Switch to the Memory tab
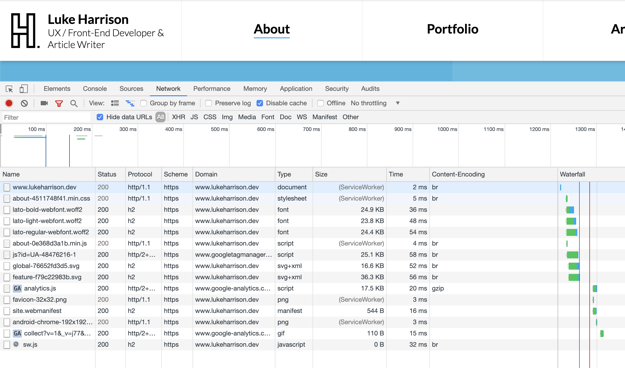625x368 pixels. [x=255, y=89]
